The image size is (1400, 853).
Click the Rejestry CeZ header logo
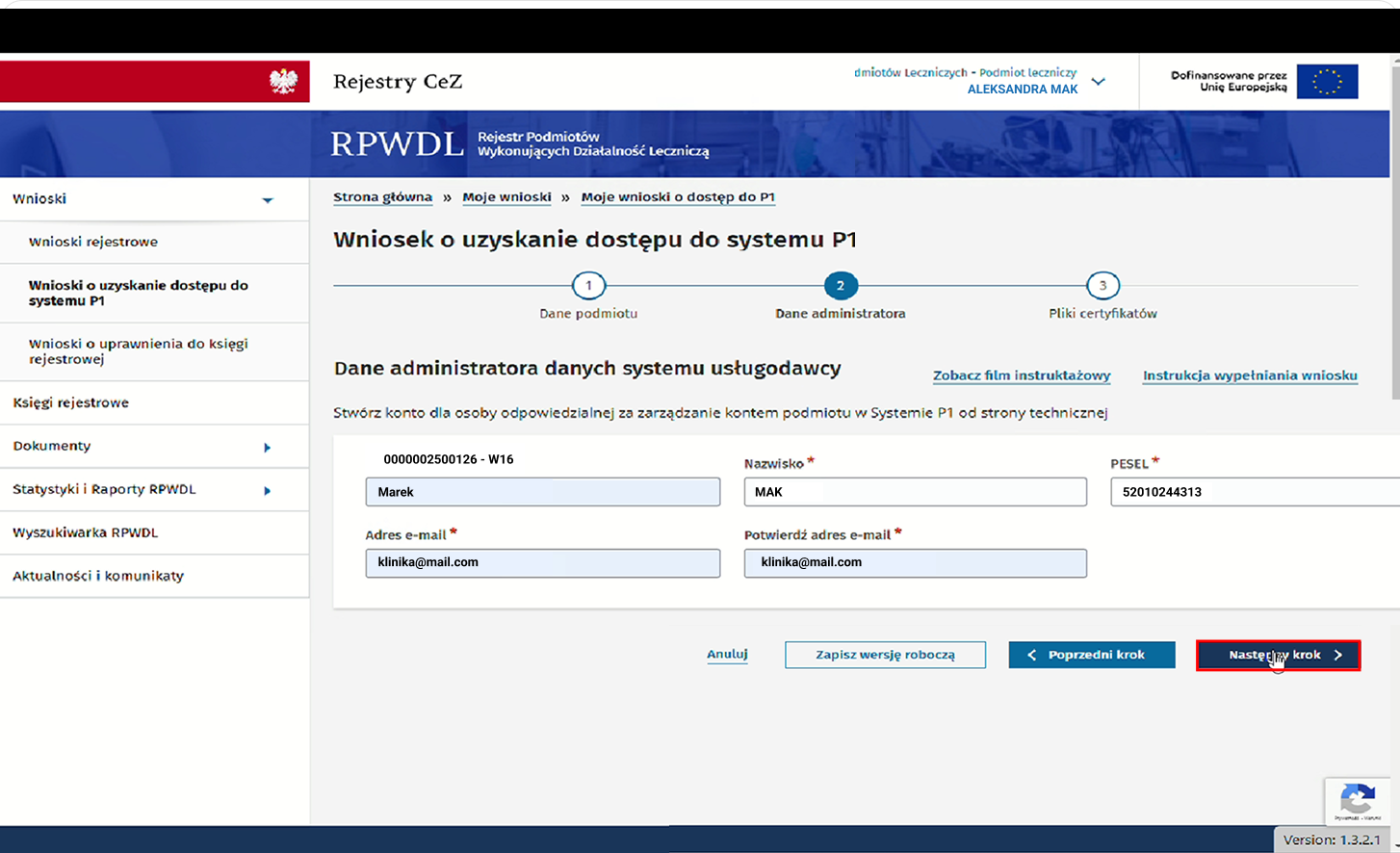(397, 82)
